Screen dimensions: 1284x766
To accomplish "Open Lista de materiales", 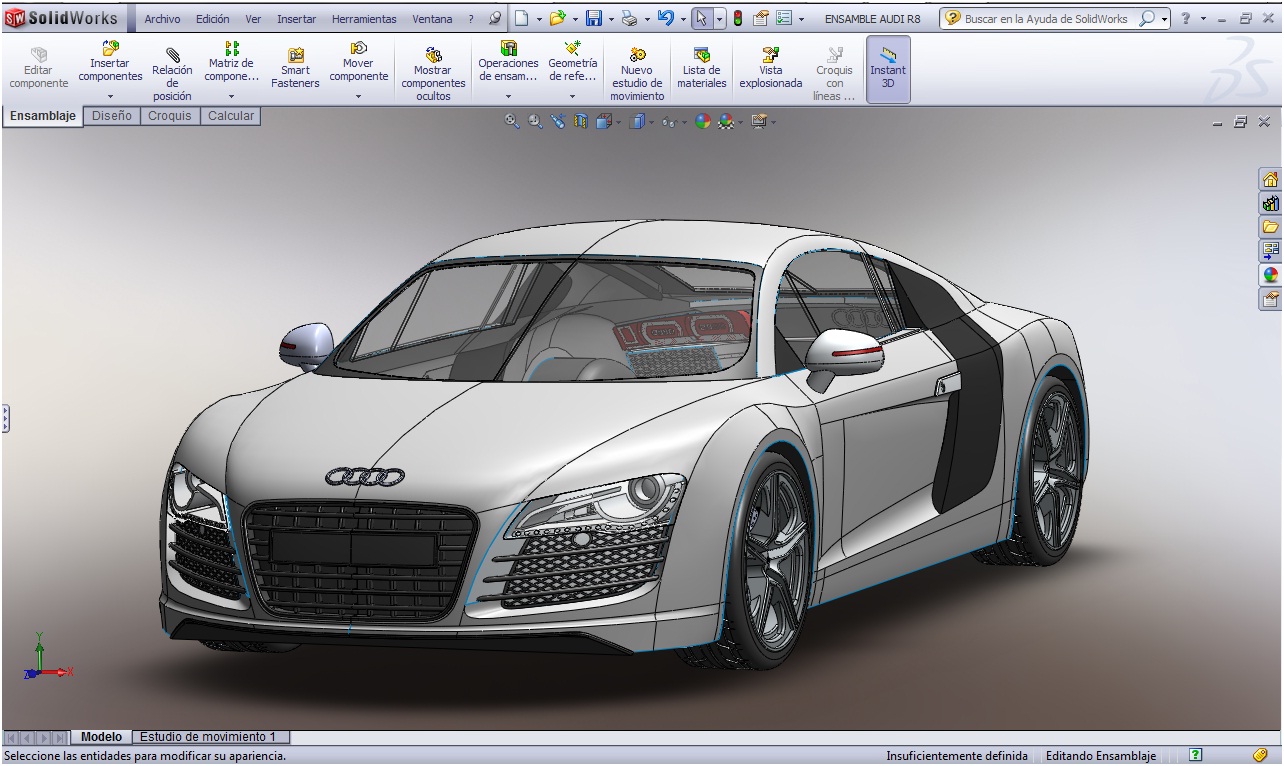I will click(701, 69).
